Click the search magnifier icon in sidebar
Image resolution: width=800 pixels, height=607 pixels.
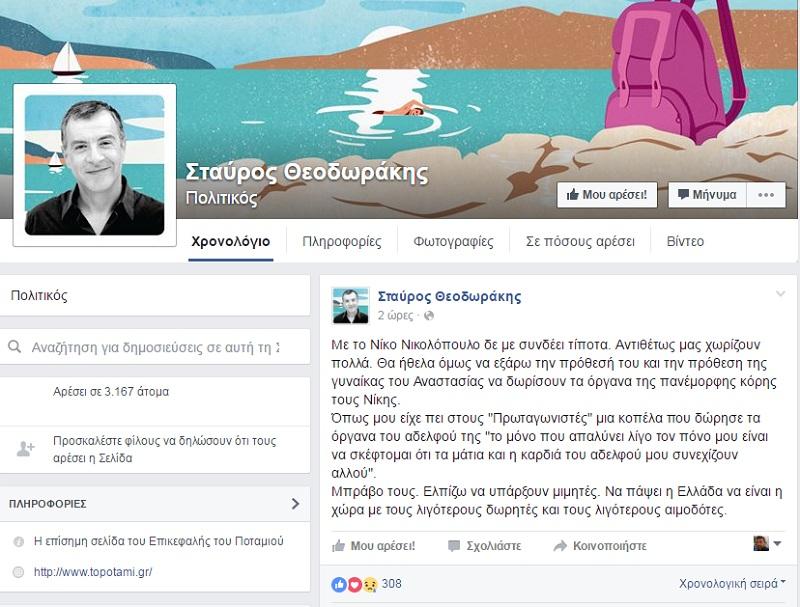[15, 347]
